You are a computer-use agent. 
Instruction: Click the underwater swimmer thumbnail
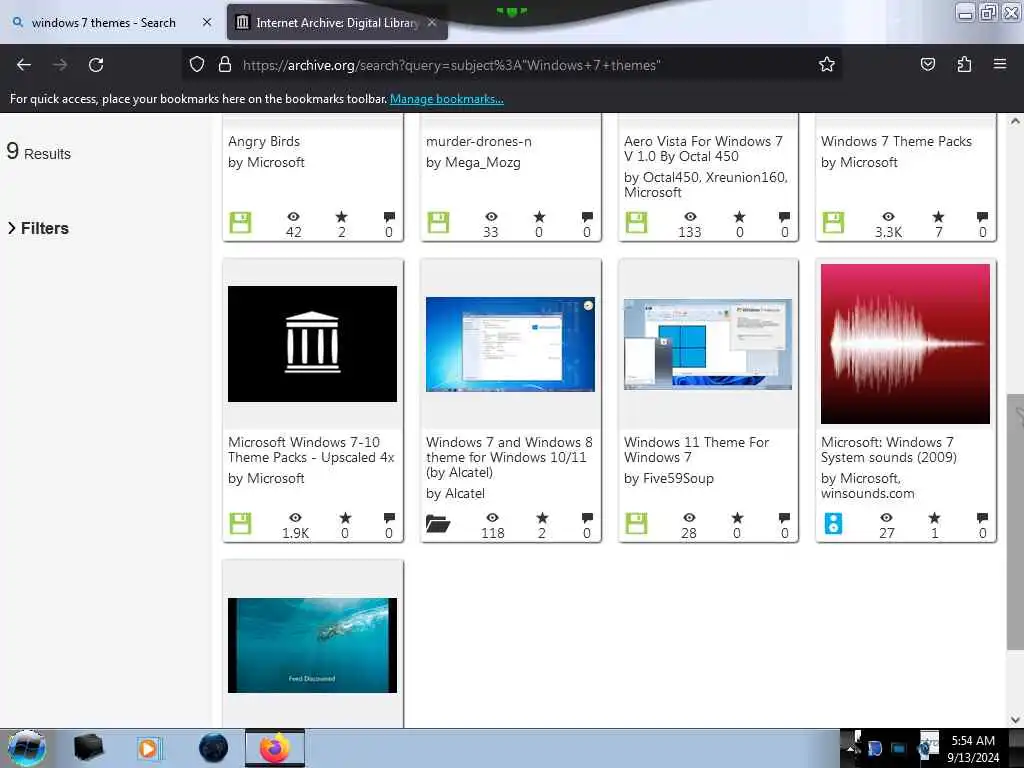pos(312,645)
